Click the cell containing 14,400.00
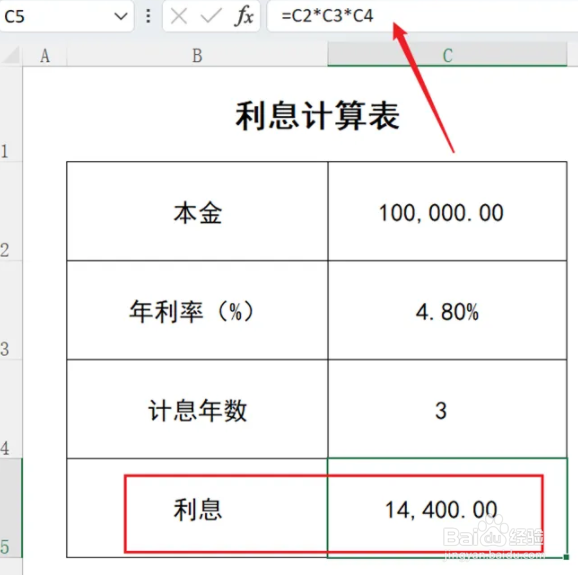The width and height of the screenshot is (578, 575). pos(447,508)
